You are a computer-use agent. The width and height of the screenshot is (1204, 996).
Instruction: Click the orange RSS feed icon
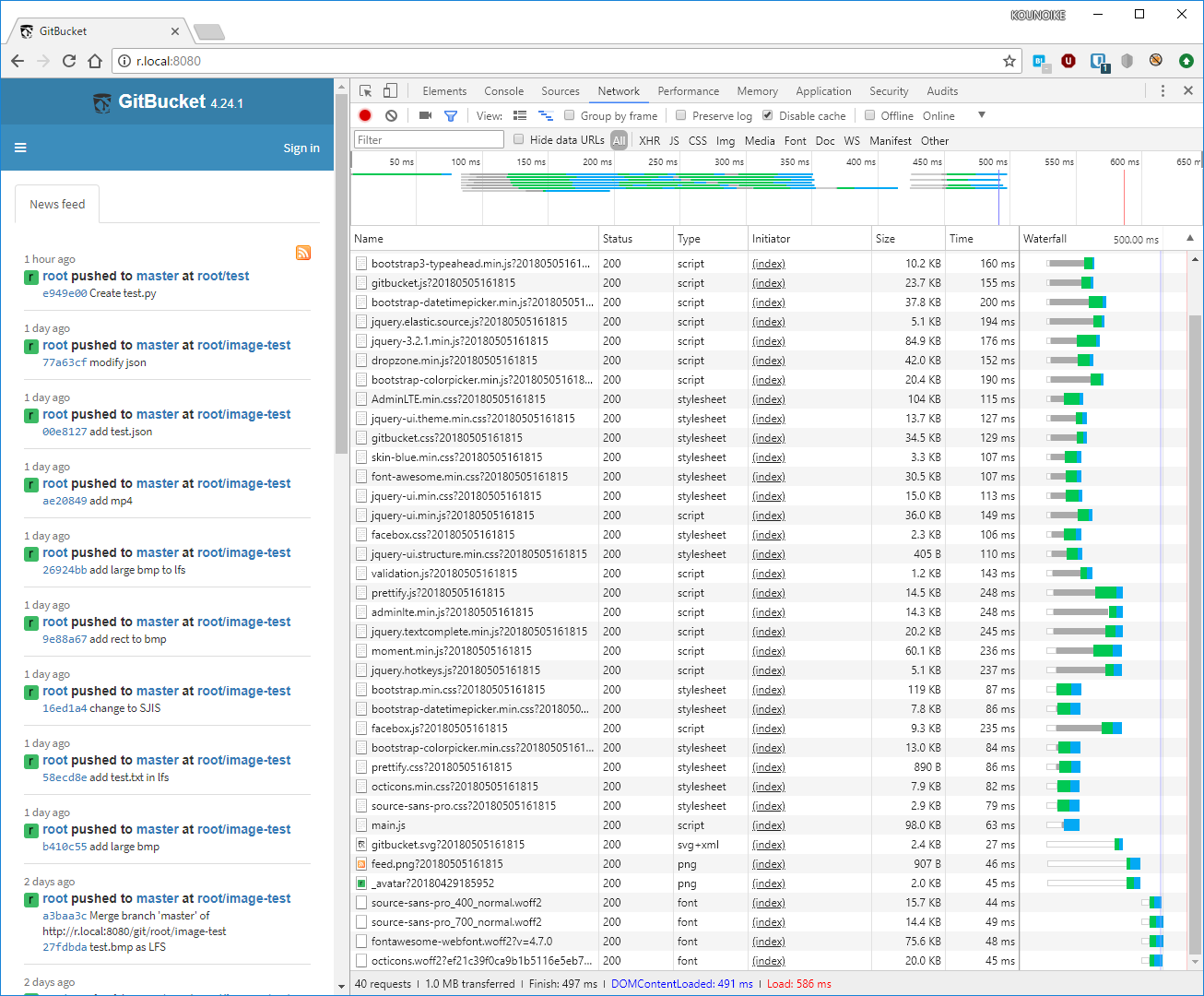coord(303,253)
